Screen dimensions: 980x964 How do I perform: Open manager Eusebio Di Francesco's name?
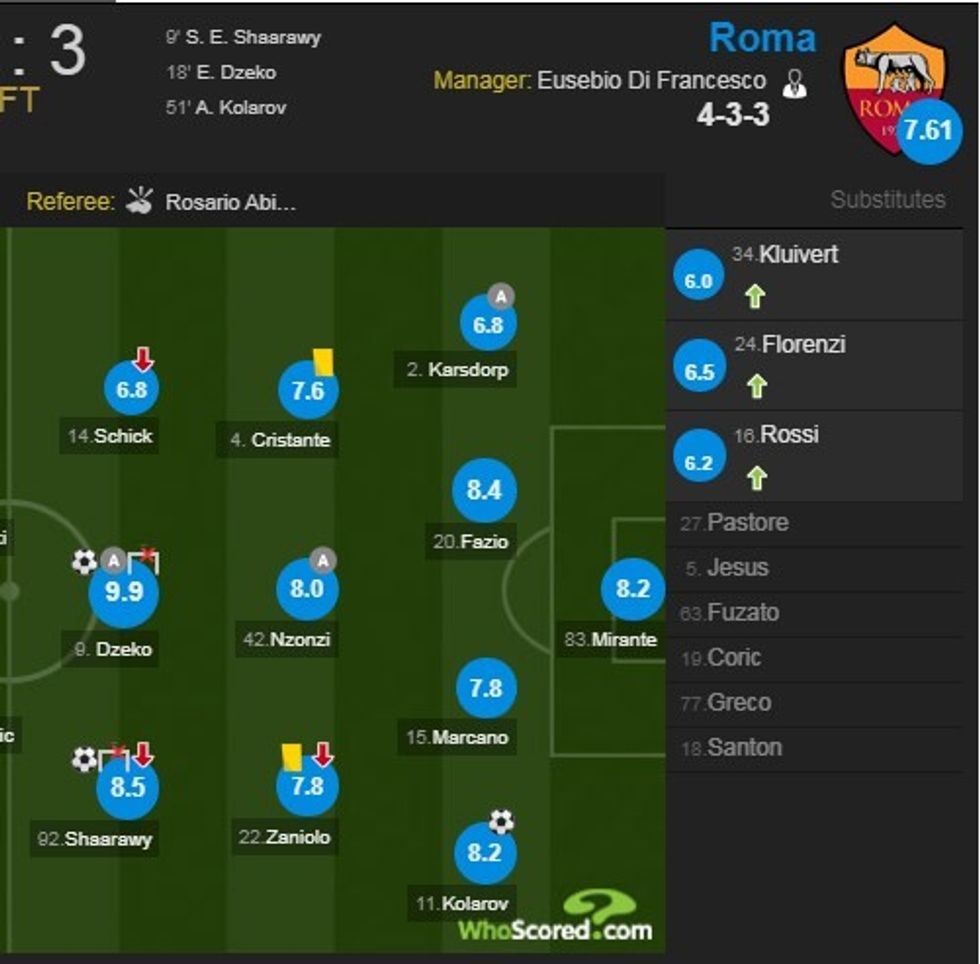(x=651, y=81)
